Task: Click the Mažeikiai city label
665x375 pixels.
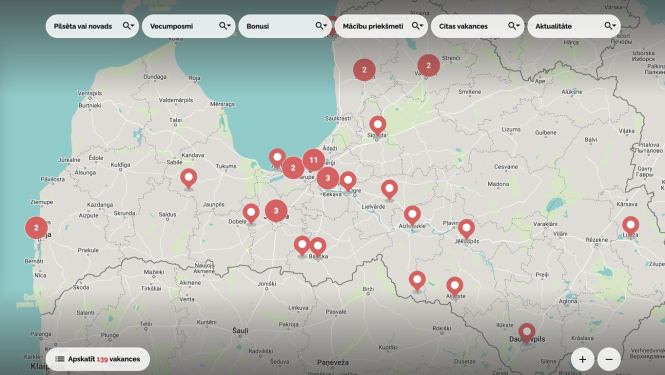Action: click(x=154, y=272)
